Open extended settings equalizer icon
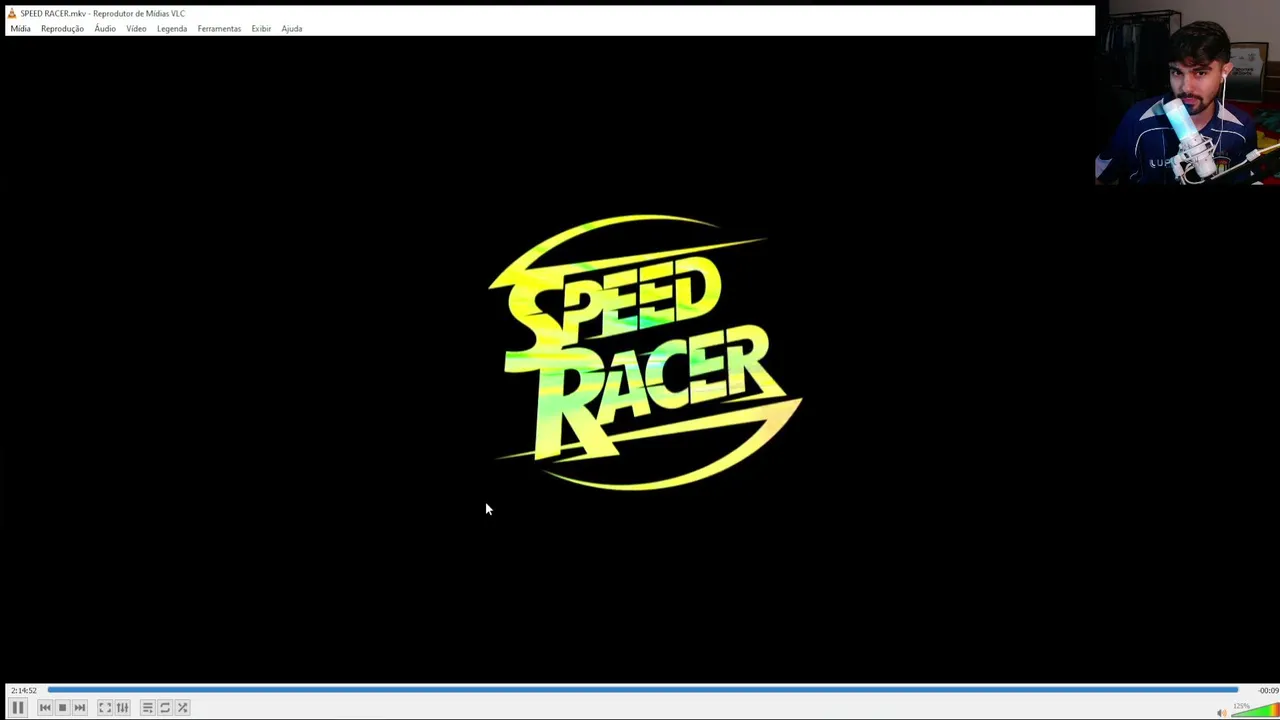The height and width of the screenshot is (720, 1280). pyautogui.click(x=123, y=708)
